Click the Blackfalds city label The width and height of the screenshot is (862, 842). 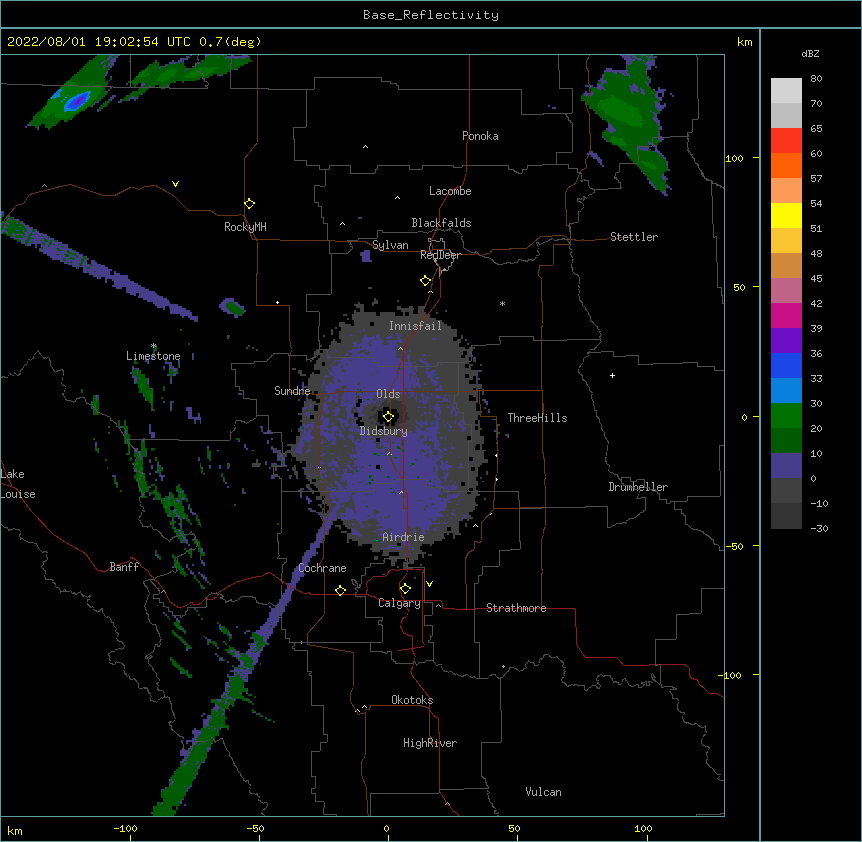(441, 223)
